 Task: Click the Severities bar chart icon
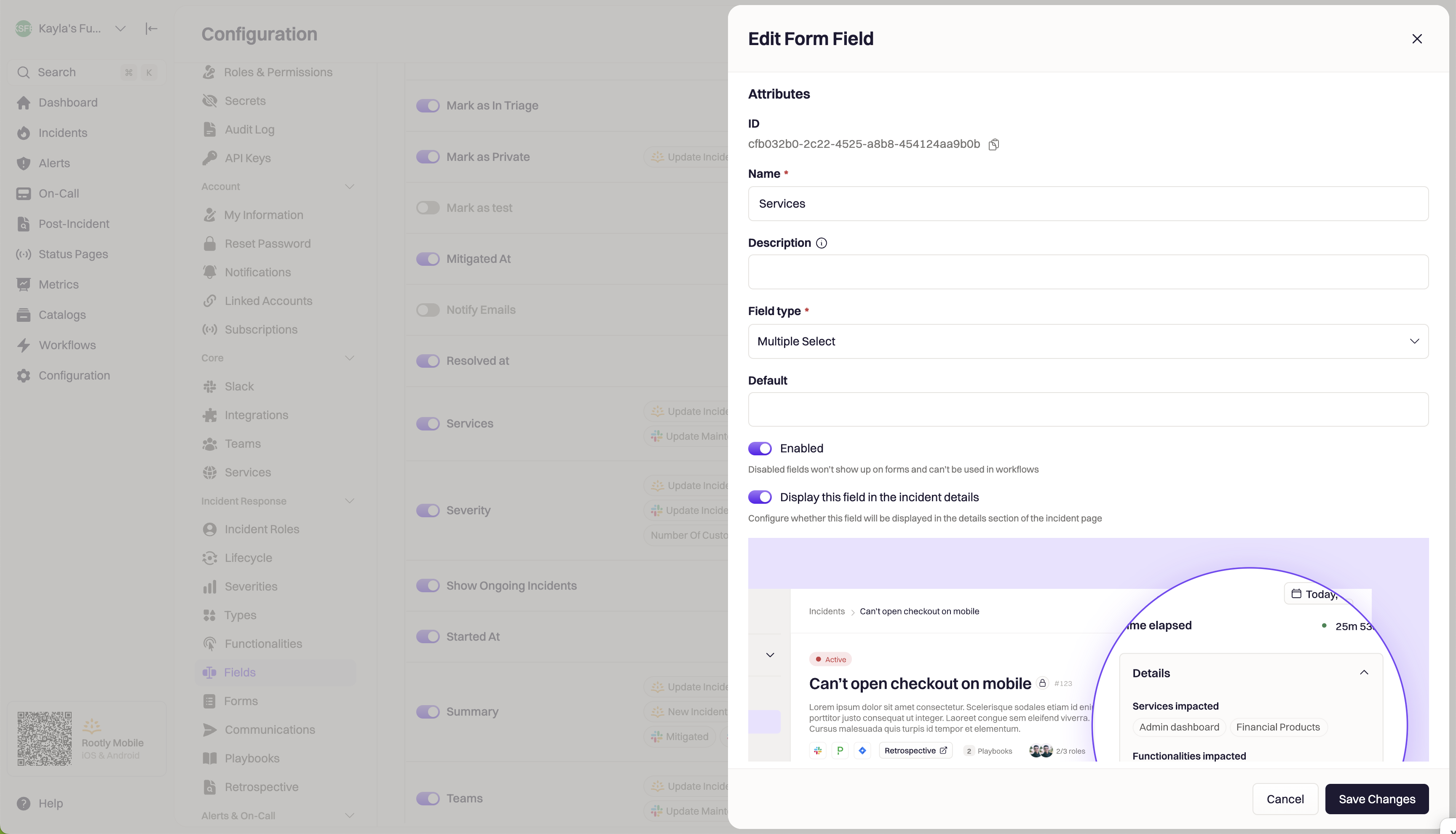210,587
